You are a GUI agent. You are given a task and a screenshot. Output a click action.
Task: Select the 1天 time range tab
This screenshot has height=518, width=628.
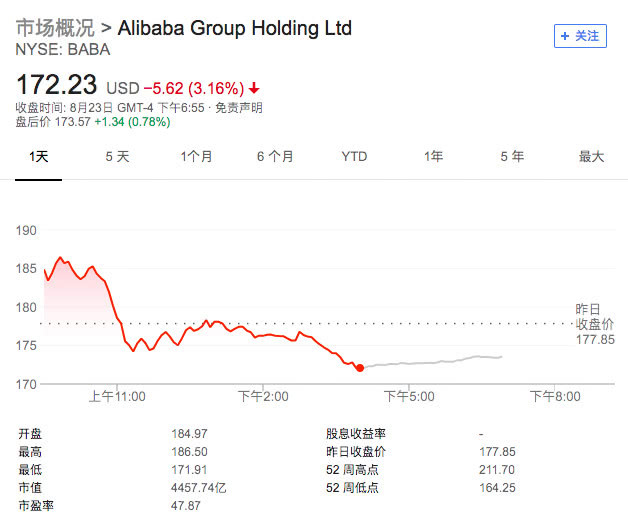(x=38, y=157)
